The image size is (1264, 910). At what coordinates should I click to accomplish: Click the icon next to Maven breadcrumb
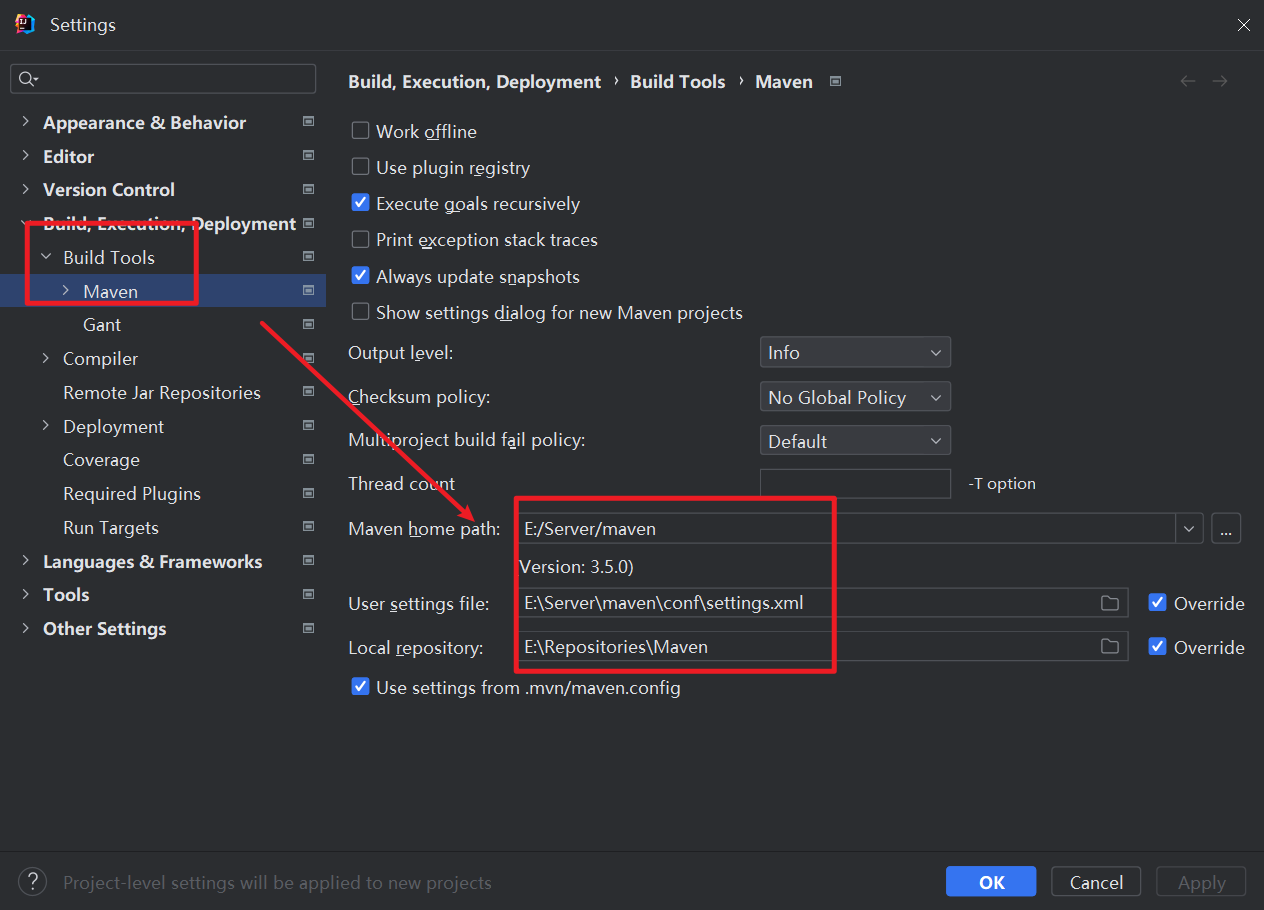pyautogui.click(x=836, y=81)
